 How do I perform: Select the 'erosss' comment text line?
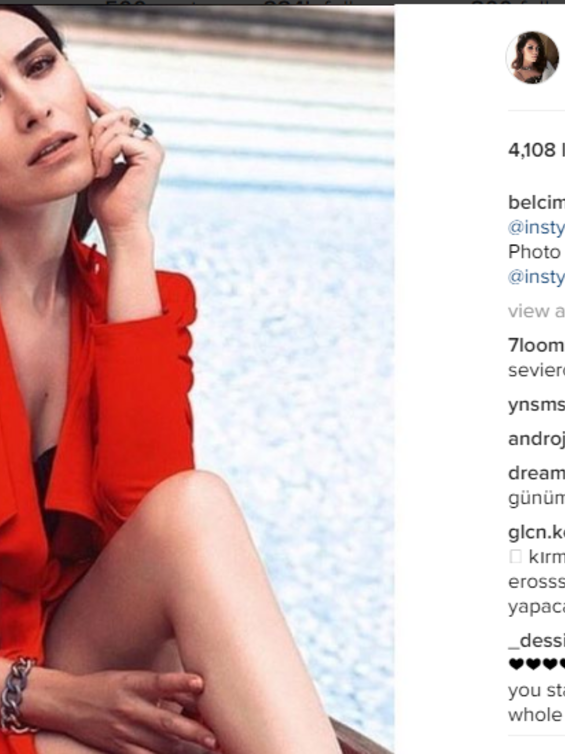coord(536,582)
